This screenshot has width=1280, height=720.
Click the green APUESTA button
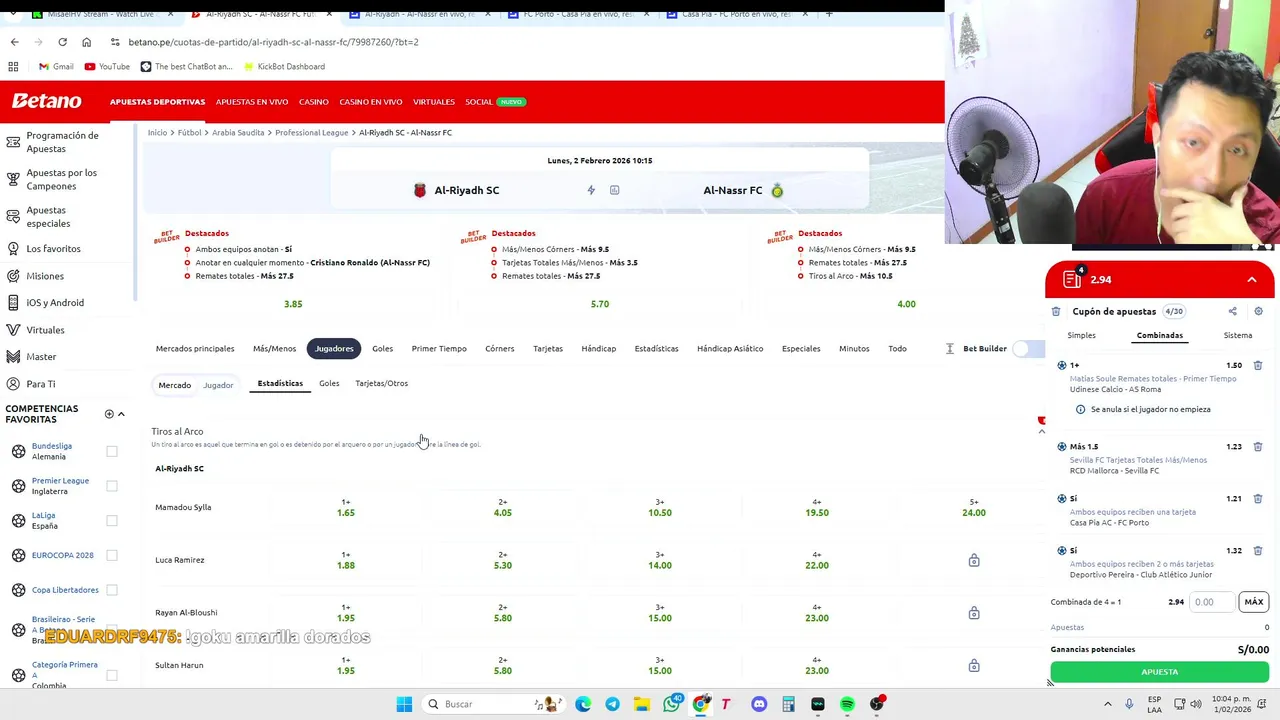[1159, 672]
